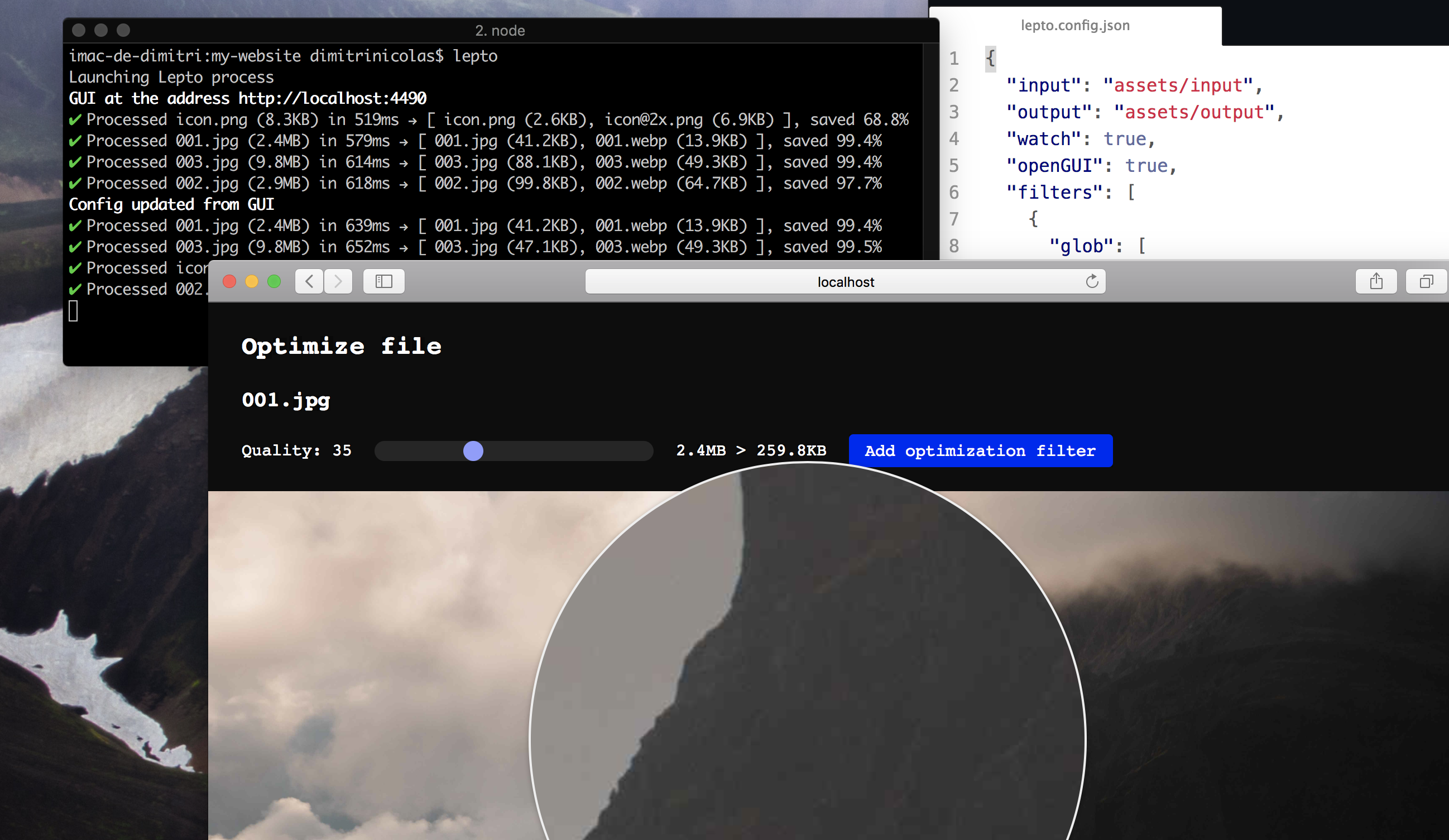Viewport: 1449px width, 840px height.
Task: Click the terminal title bar "2. node"
Action: 500,31
